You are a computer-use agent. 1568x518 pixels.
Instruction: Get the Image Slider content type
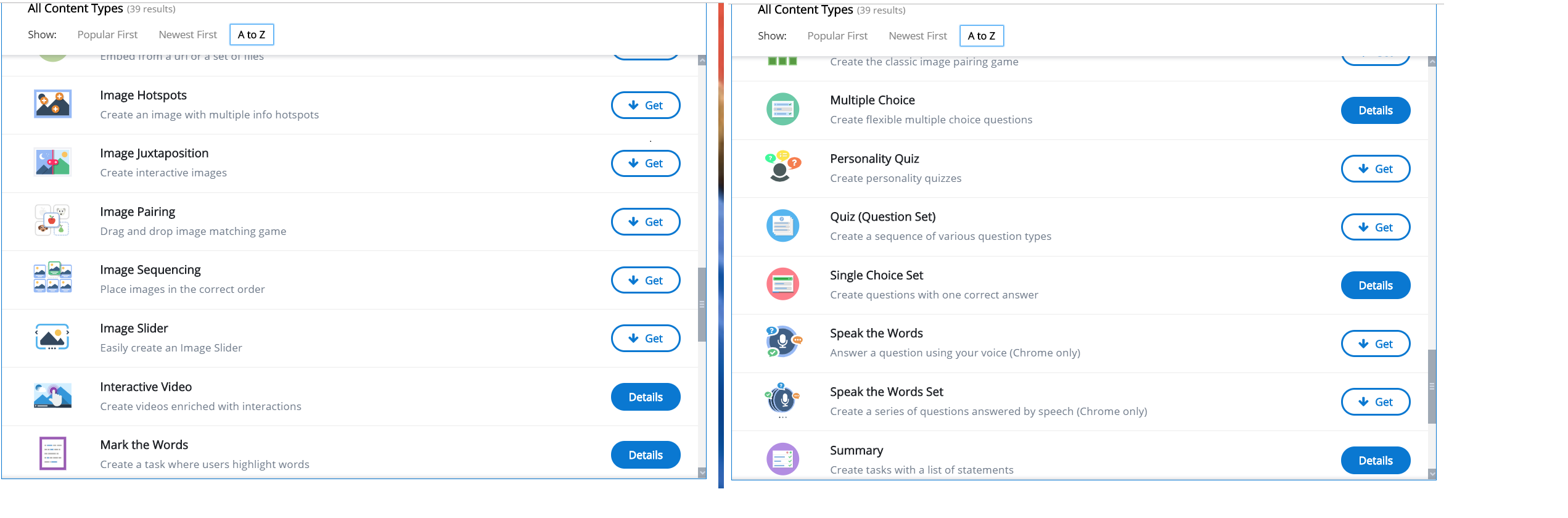(646, 339)
